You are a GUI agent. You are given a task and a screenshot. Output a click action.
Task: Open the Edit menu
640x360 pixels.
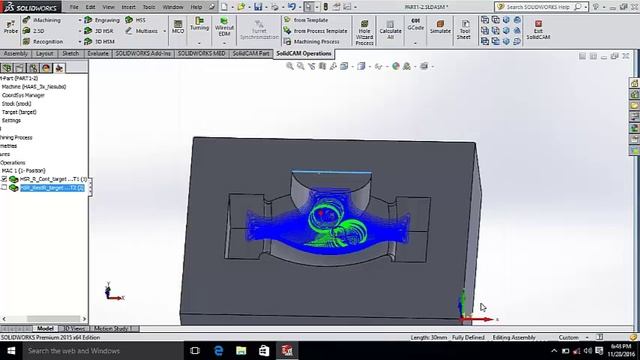[90, 7]
